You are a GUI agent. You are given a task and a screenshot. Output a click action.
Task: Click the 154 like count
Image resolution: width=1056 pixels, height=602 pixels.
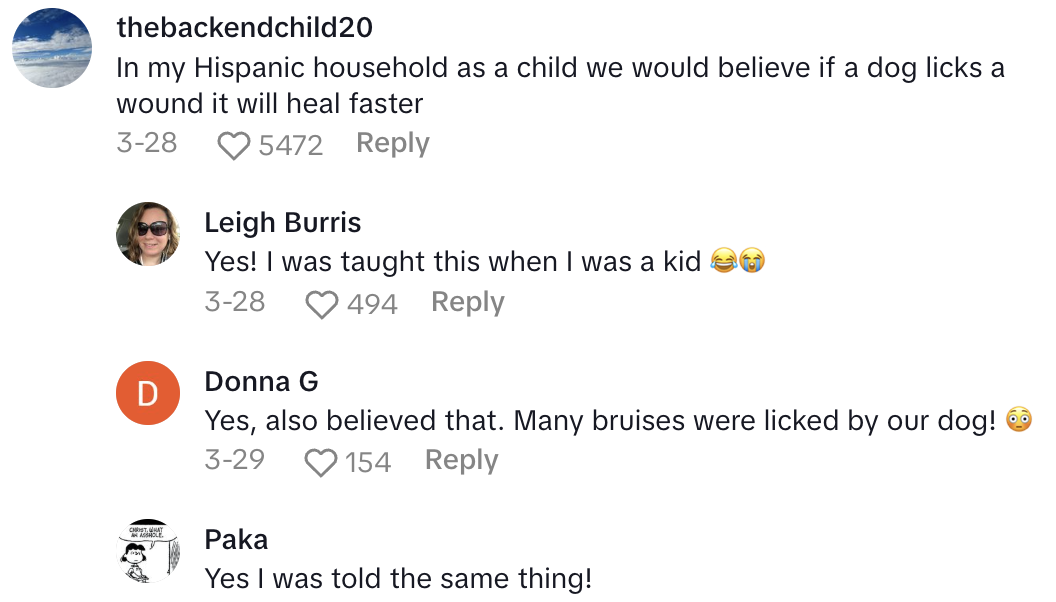368,462
